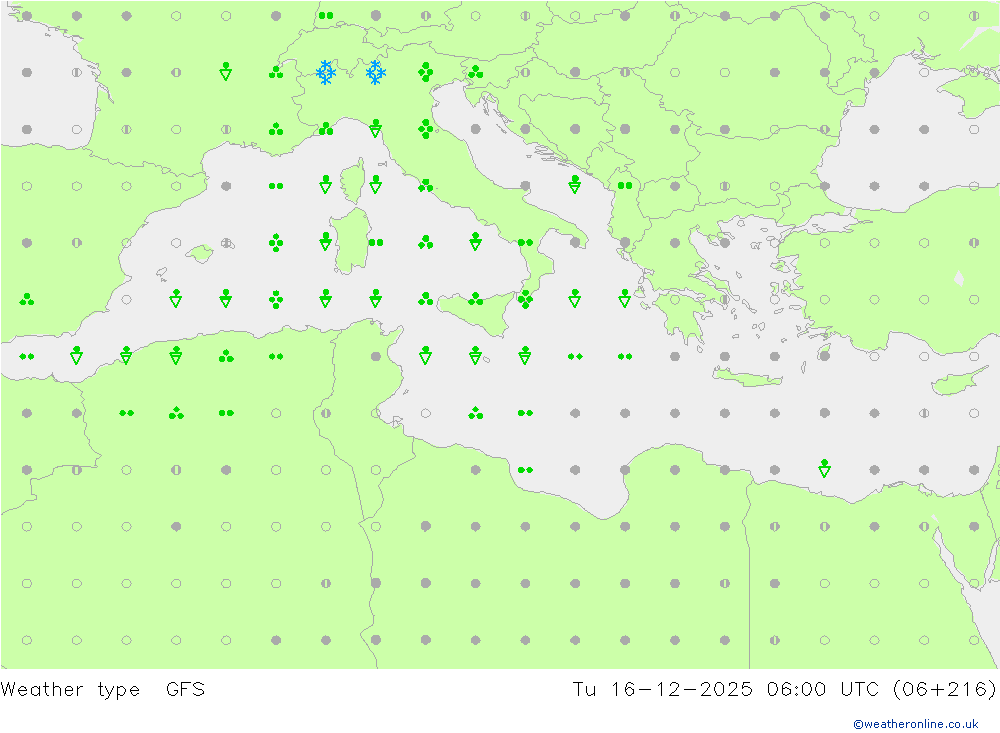The width and height of the screenshot is (1000, 733).
Task: Click on the island of Corsica
Action: coord(352,183)
